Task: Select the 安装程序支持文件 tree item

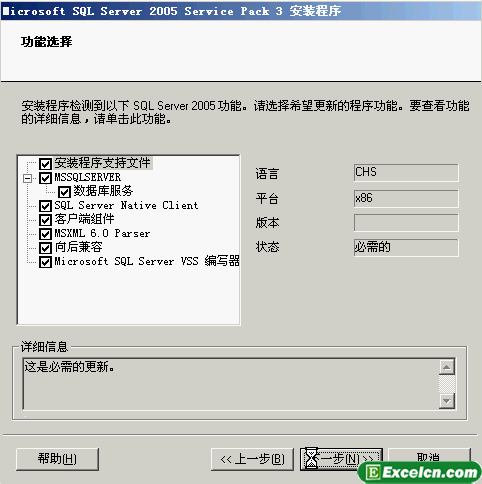Action: pyautogui.click(x=103, y=163)
